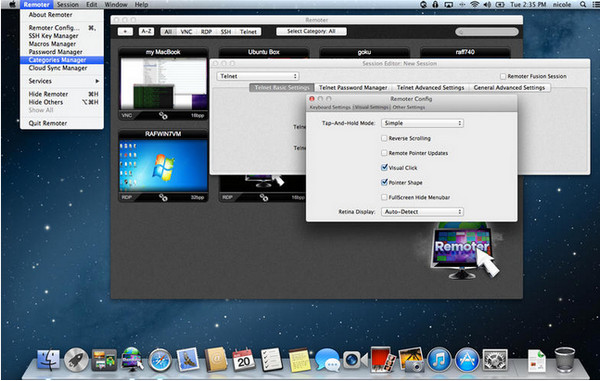Open Calendar icon showing 20
The width and height of the screenshot is (600, 381).
click(243, 360)
